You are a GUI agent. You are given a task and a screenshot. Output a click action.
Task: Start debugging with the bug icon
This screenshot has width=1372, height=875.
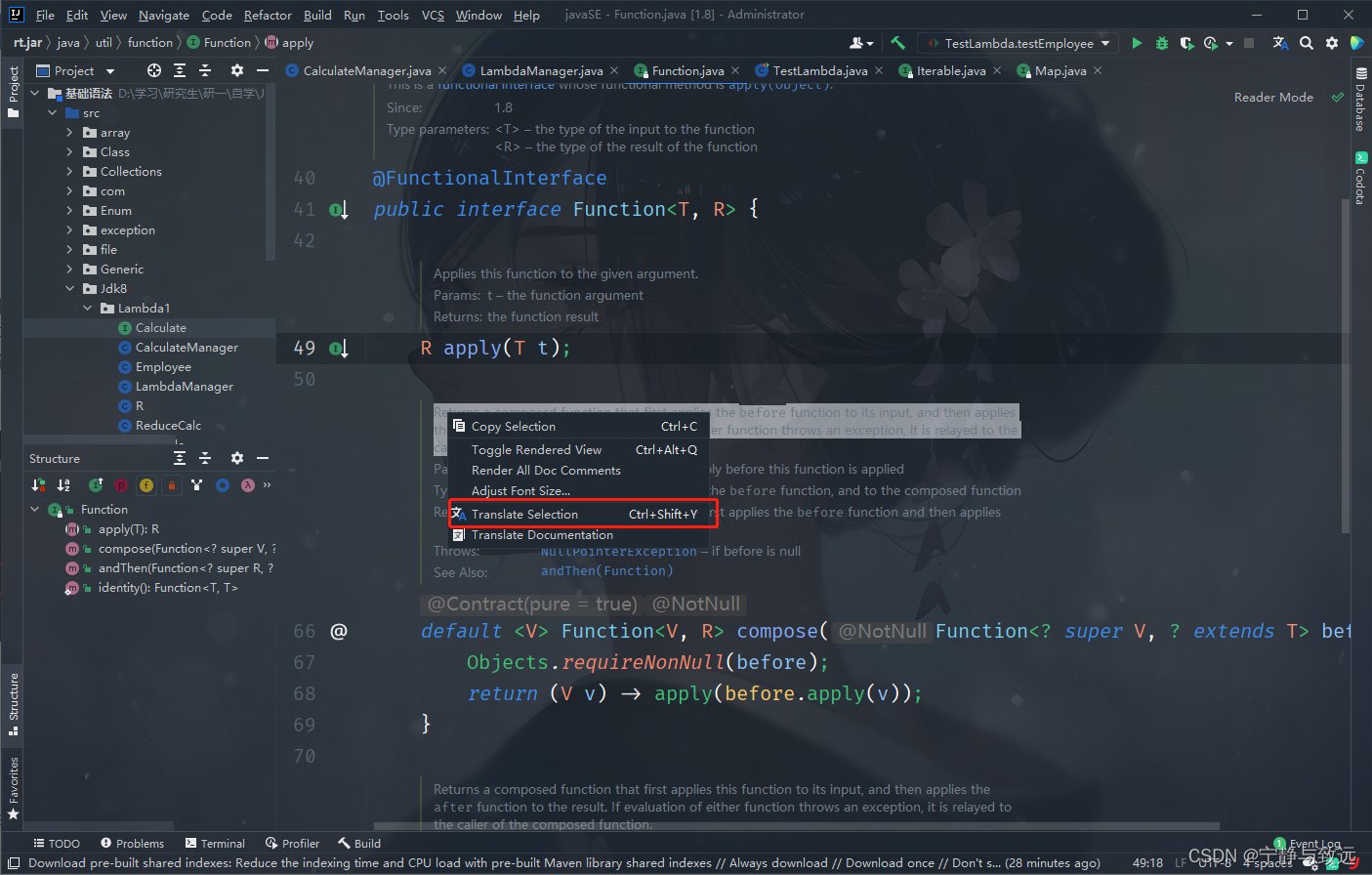[1162, 43]
